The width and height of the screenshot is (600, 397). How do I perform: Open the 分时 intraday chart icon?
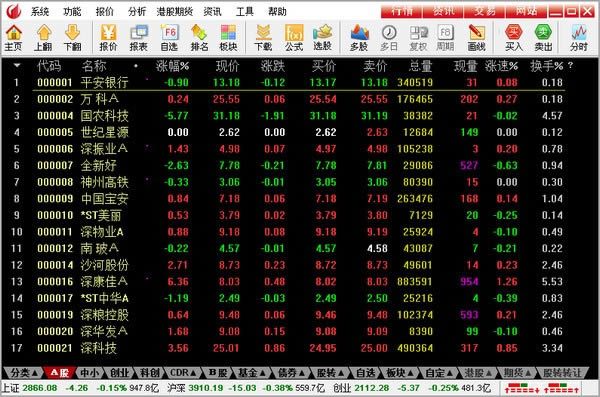pyautogui.click(x=579, y=38)
